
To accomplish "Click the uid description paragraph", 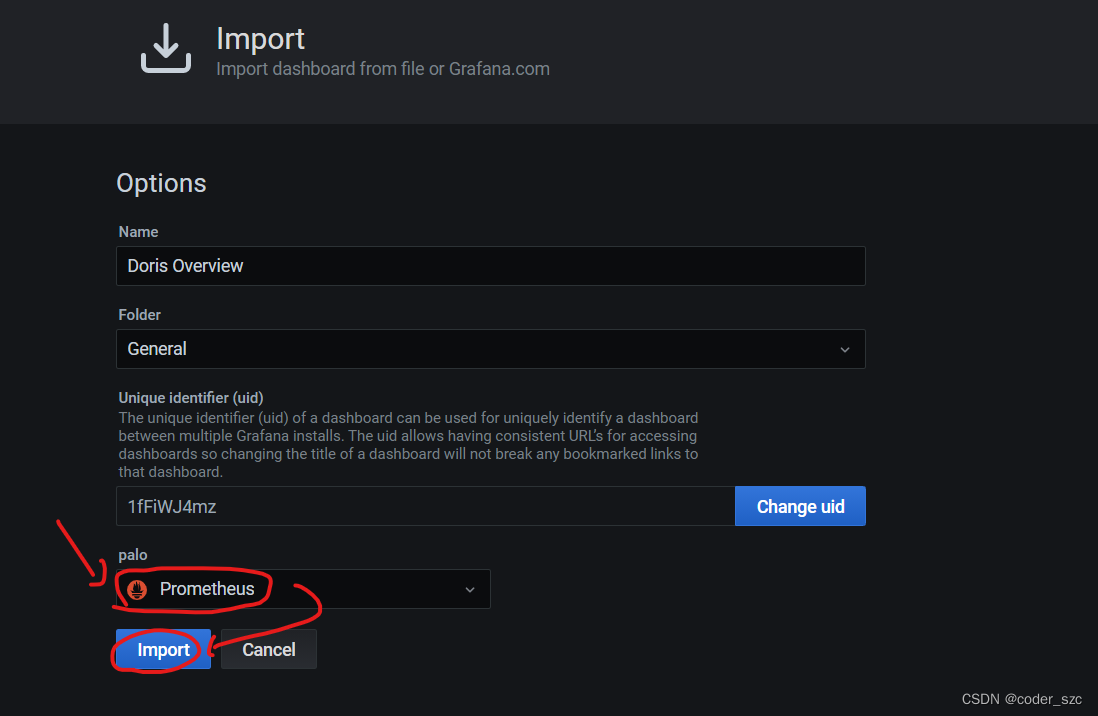I will click(408, 445).
